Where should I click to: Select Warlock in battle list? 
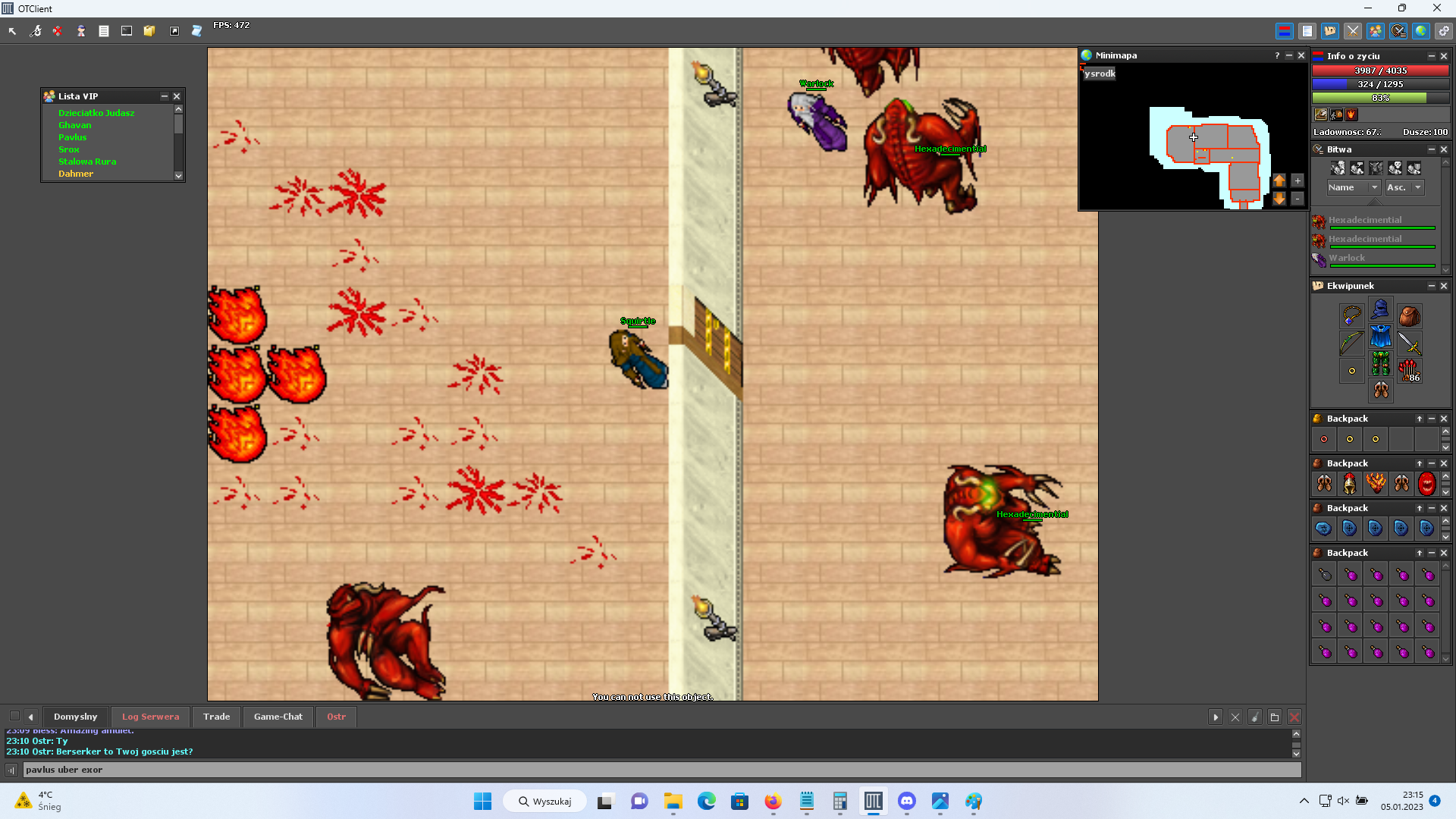[x=1374, y=259]
